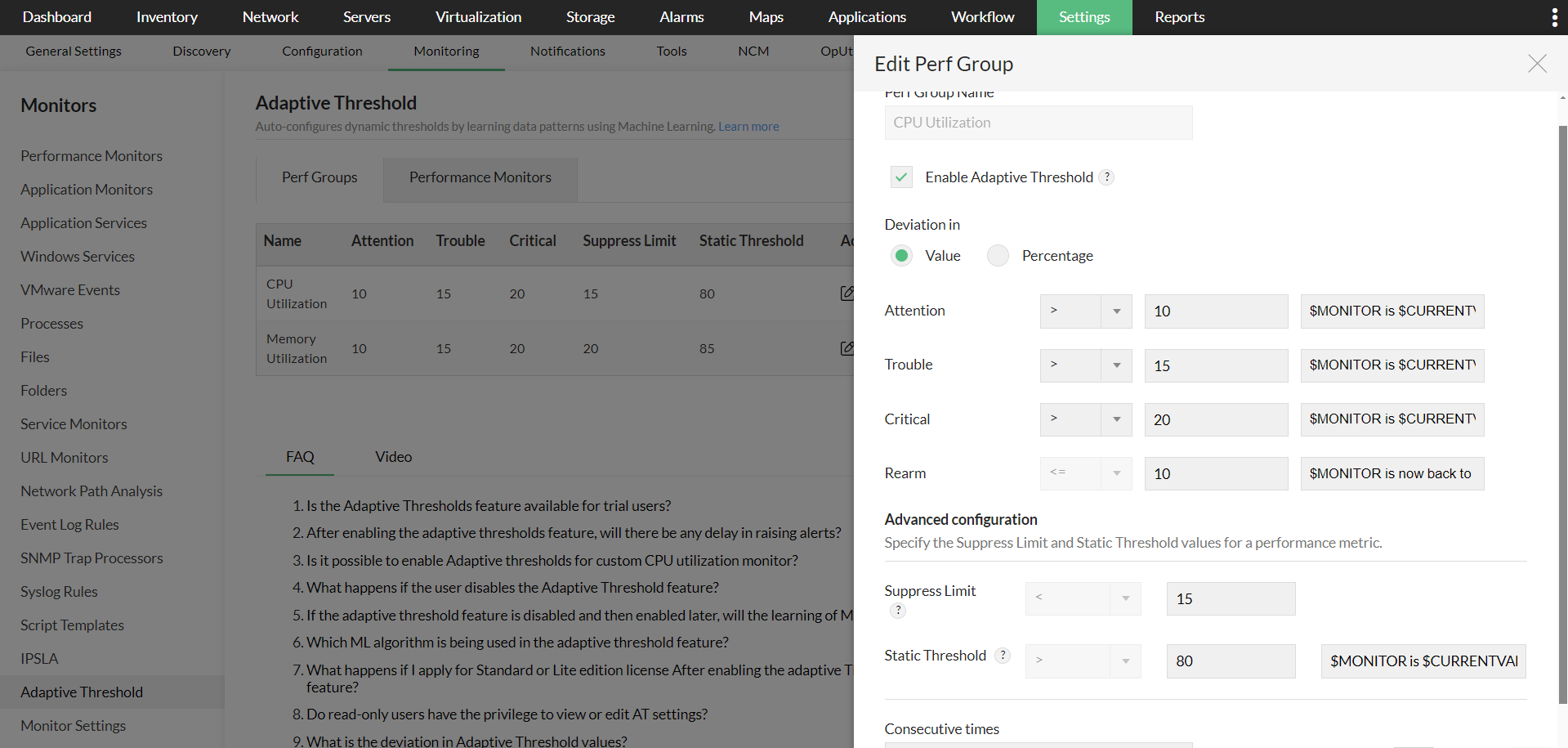Image resolution: width=1568 pixels, height=748 pixels.
Task: Switch to Performance Monitors tab
Action: (x=480, y=177)
